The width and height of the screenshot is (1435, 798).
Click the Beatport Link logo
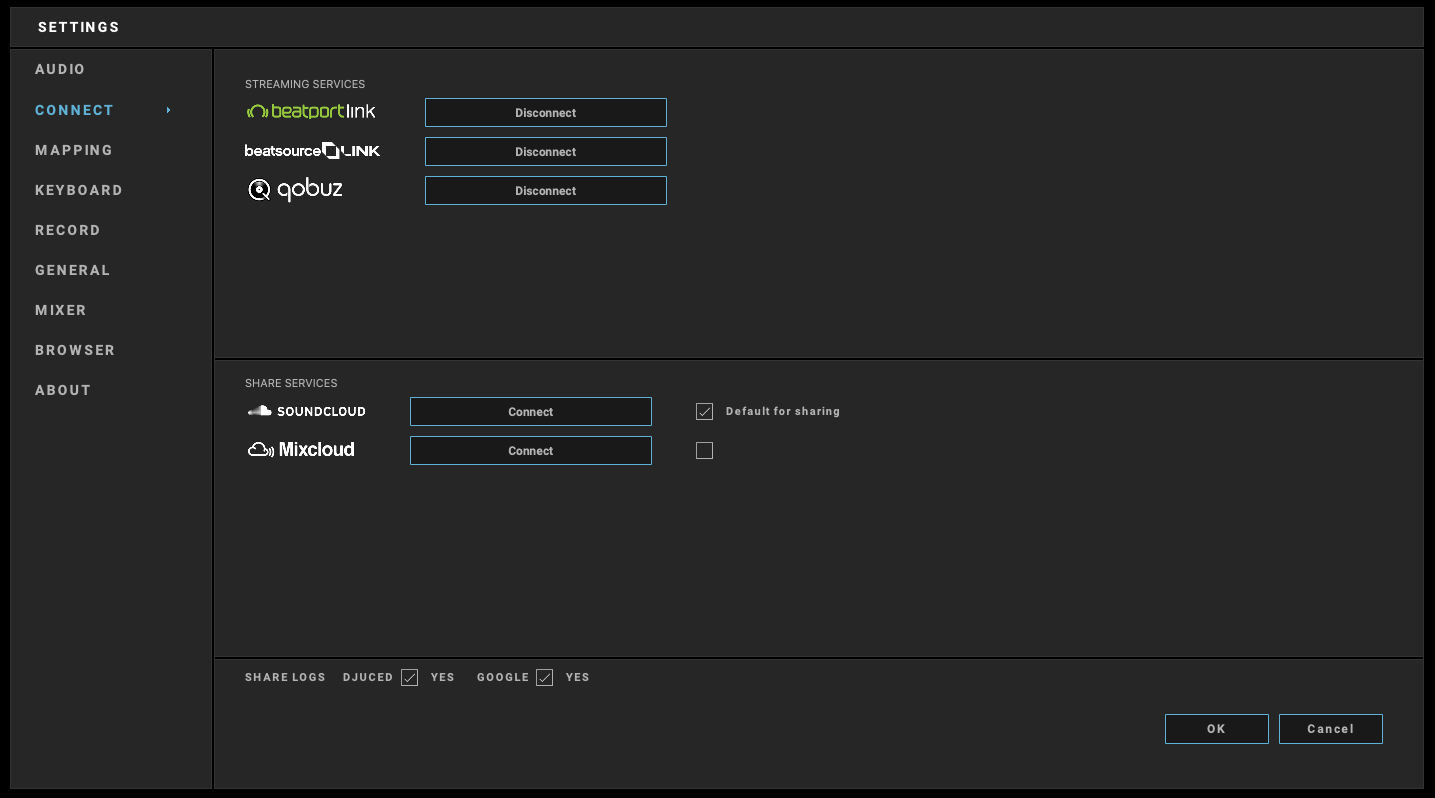311,111
